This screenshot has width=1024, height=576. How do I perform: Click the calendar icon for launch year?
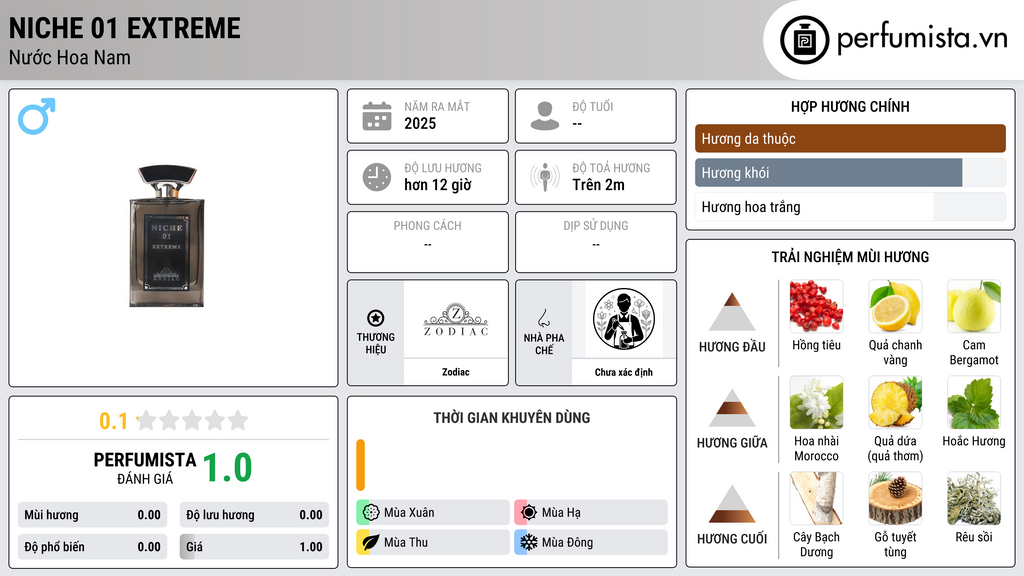pyautogui.click(x=377, y=116)
